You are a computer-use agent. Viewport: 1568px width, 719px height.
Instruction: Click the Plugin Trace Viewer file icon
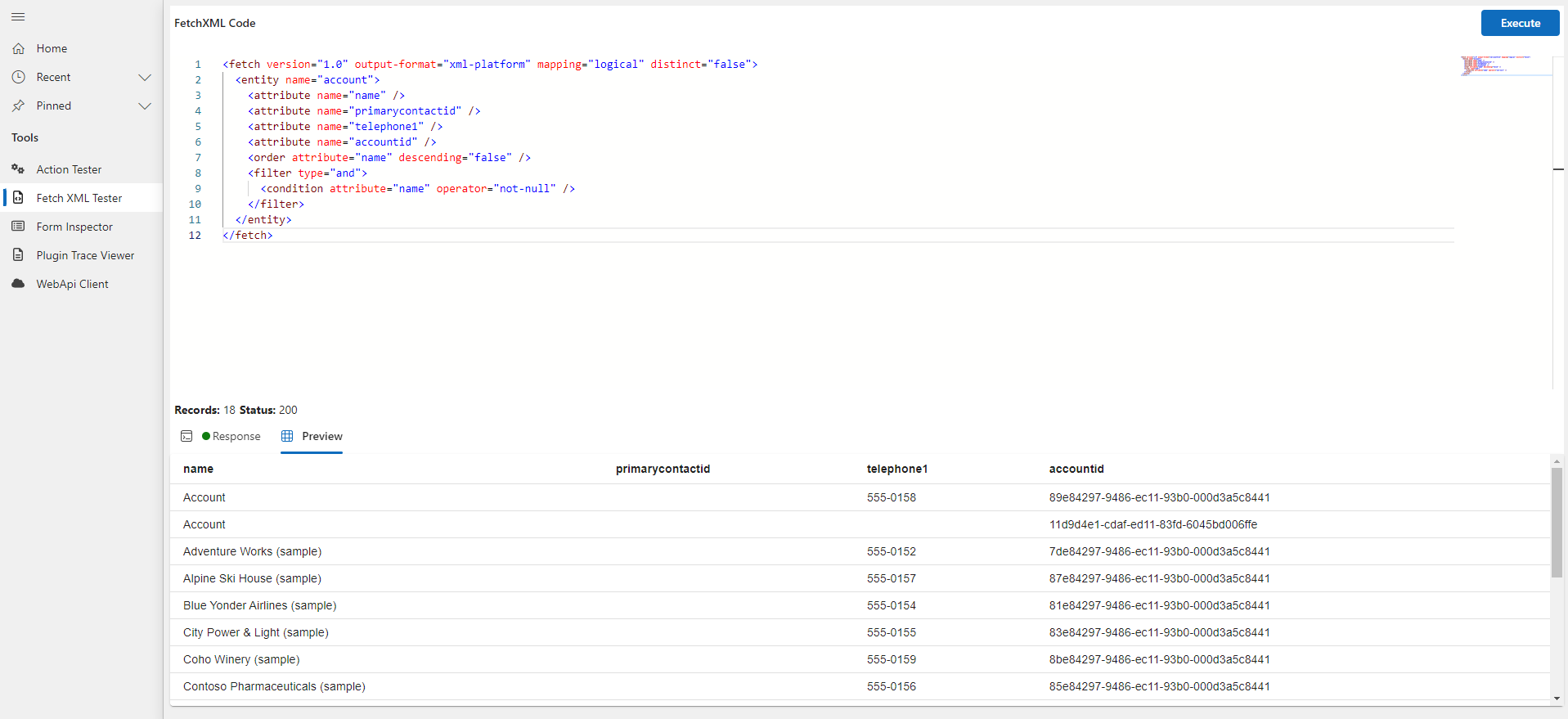(18, 255)
